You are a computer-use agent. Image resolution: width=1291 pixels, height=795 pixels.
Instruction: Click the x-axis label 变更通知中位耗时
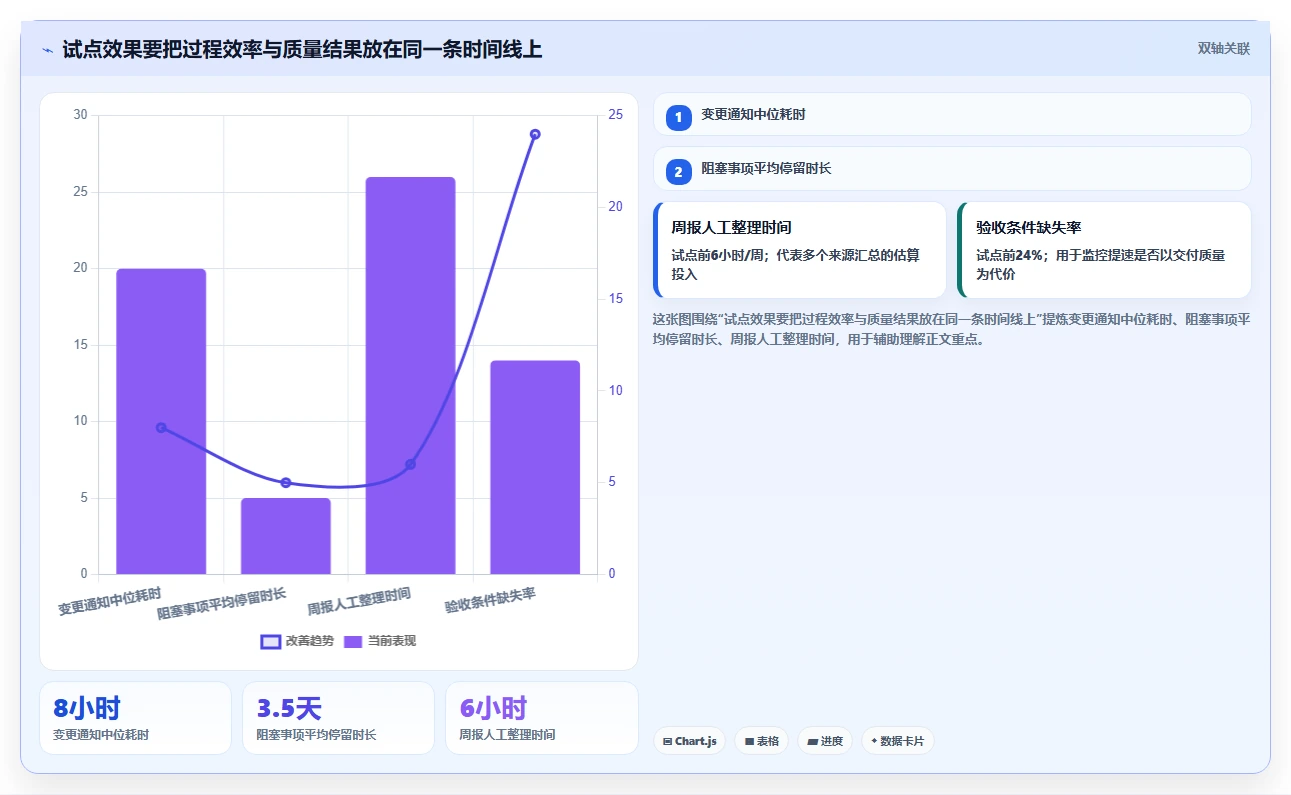110,601
